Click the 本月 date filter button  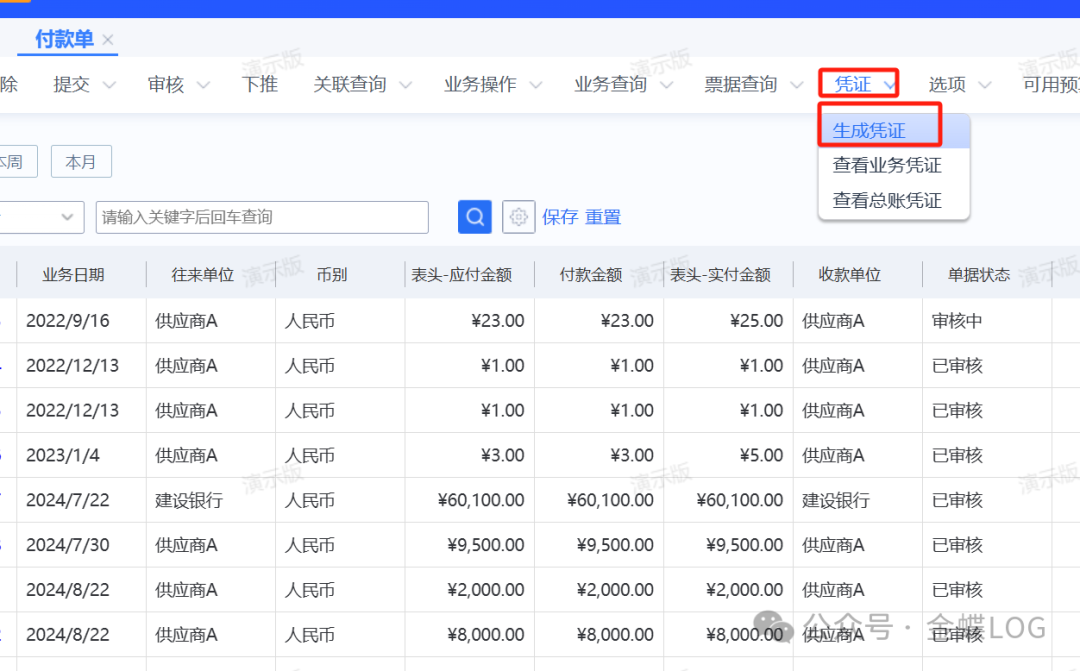click(81, 162)
